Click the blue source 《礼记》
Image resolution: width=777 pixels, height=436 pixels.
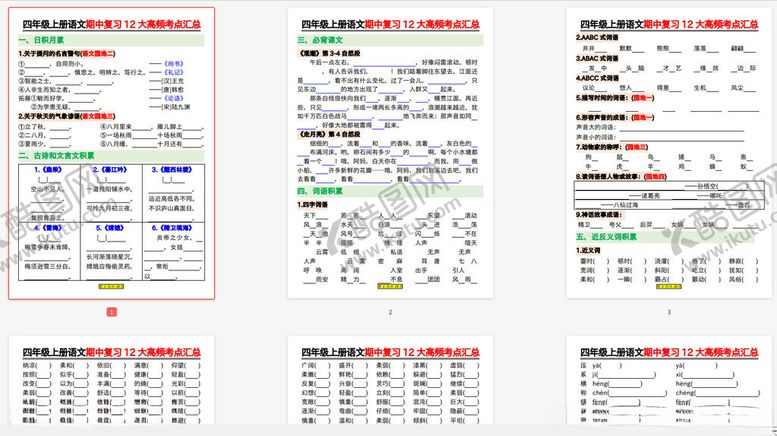point(174,72)
